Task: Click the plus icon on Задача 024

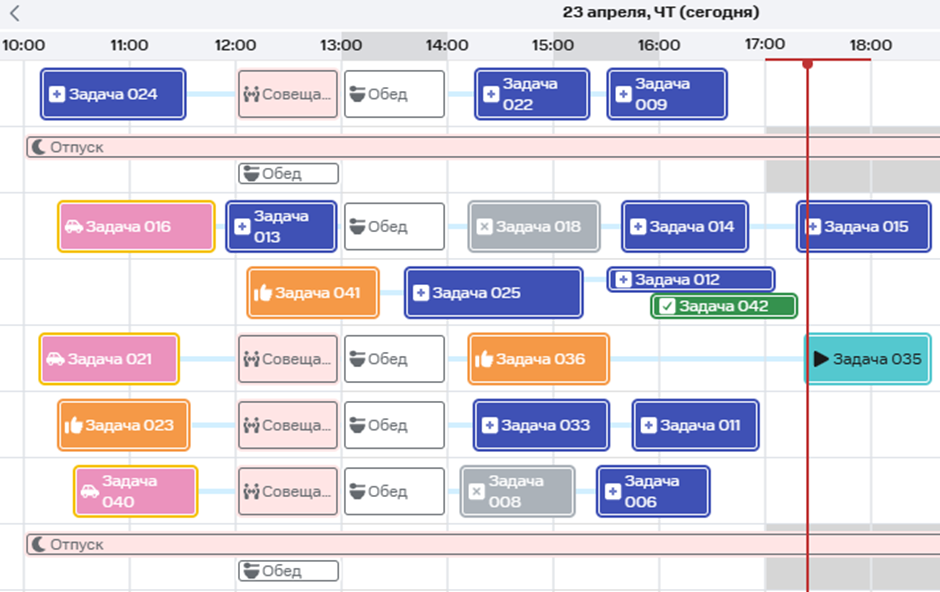Action: 57,94
